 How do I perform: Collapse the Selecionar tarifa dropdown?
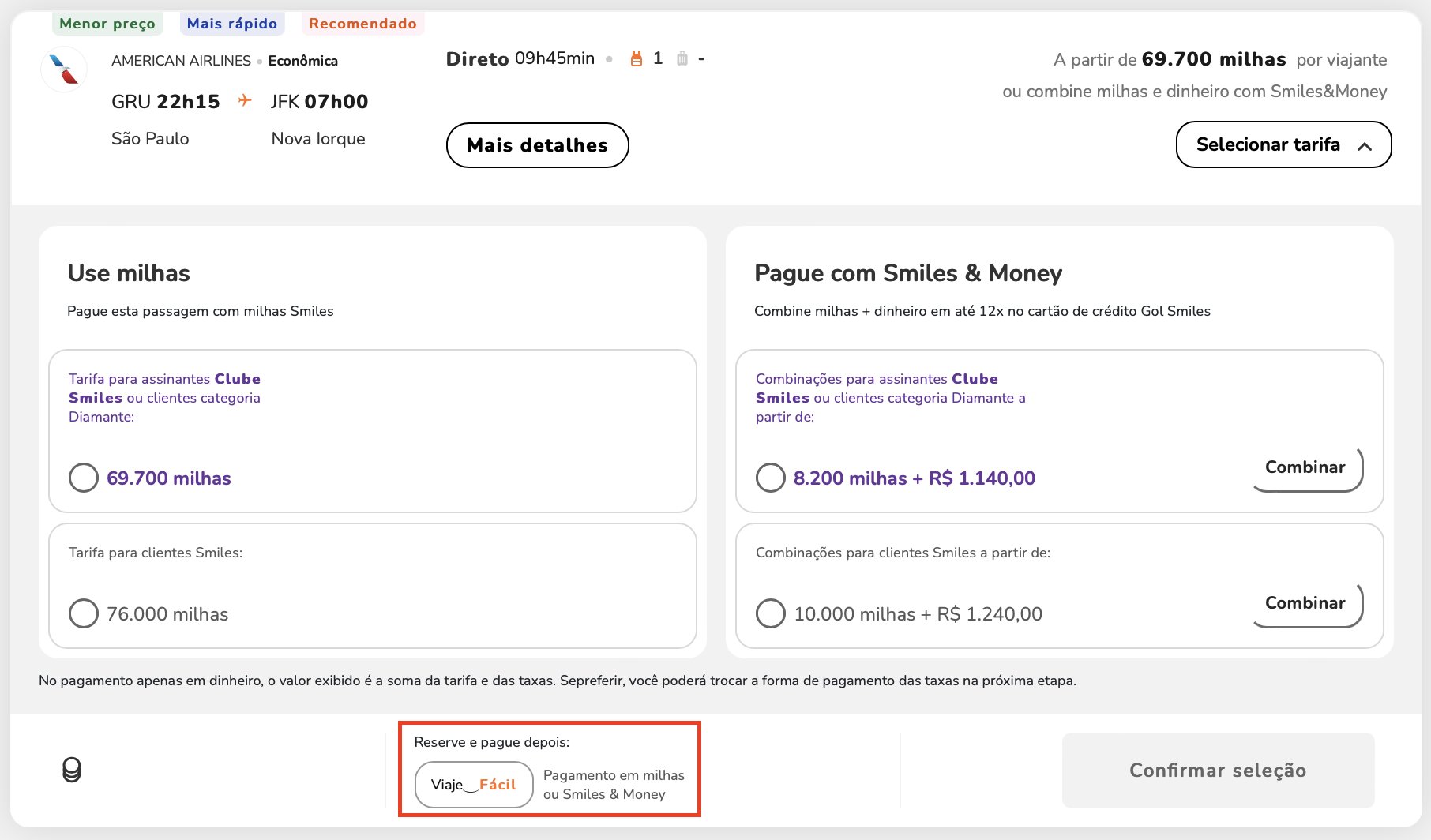1283,144
